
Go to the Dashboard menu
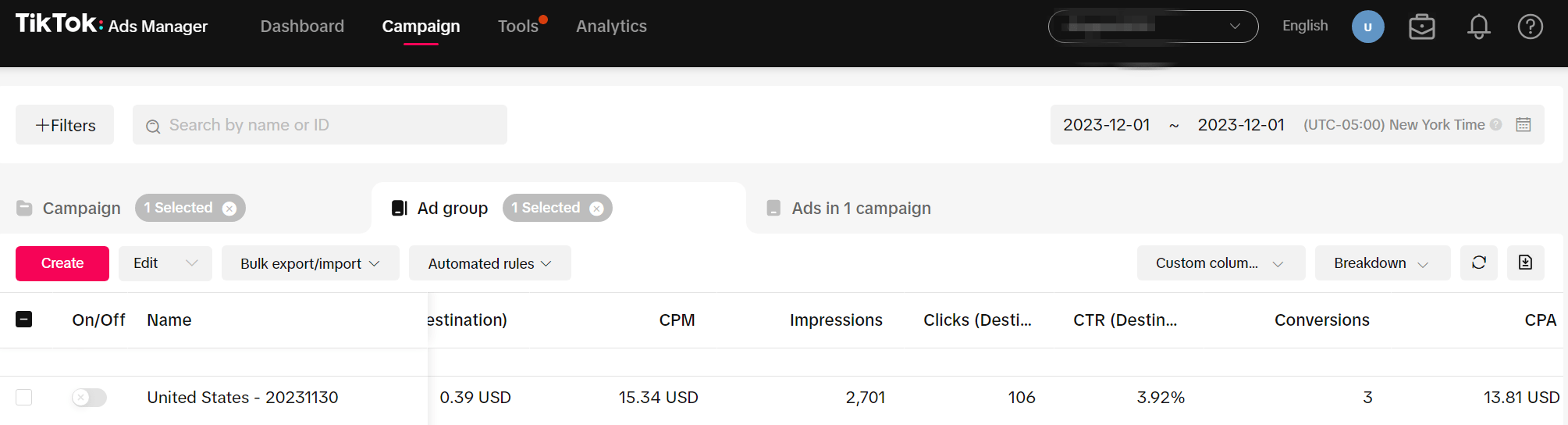pyautogui.click(x=302, y=27)
